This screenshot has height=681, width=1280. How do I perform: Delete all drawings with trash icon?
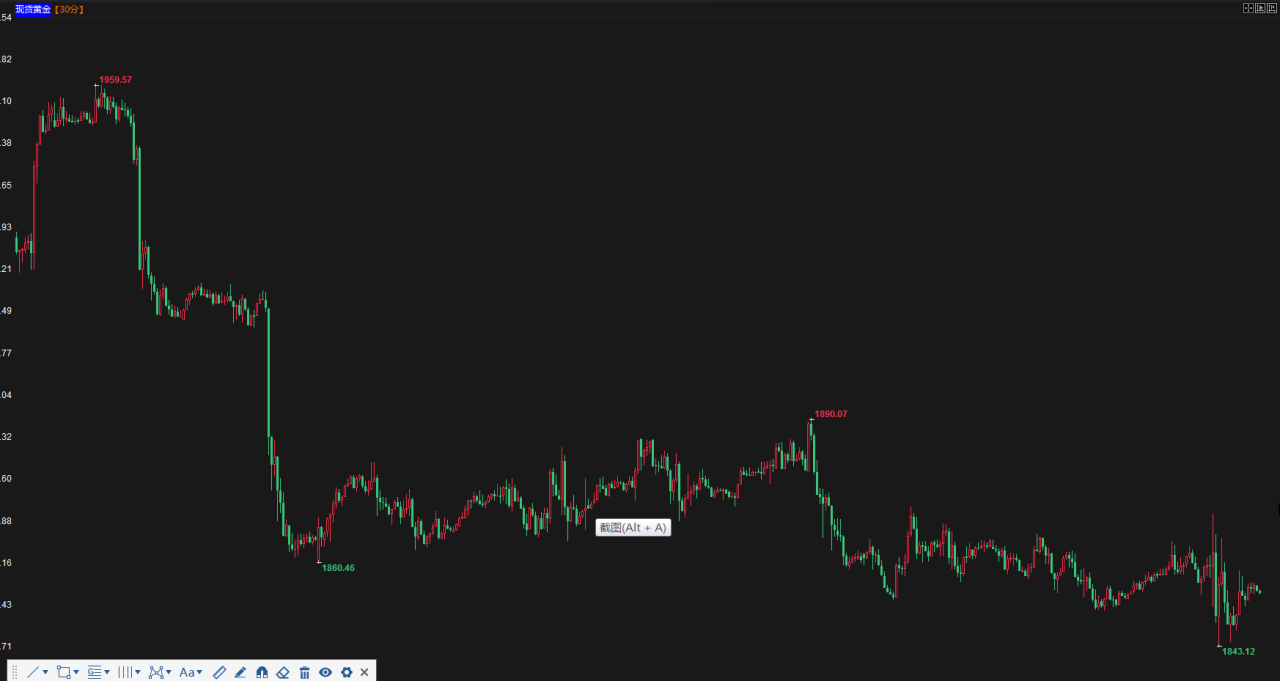click(305, 672)
